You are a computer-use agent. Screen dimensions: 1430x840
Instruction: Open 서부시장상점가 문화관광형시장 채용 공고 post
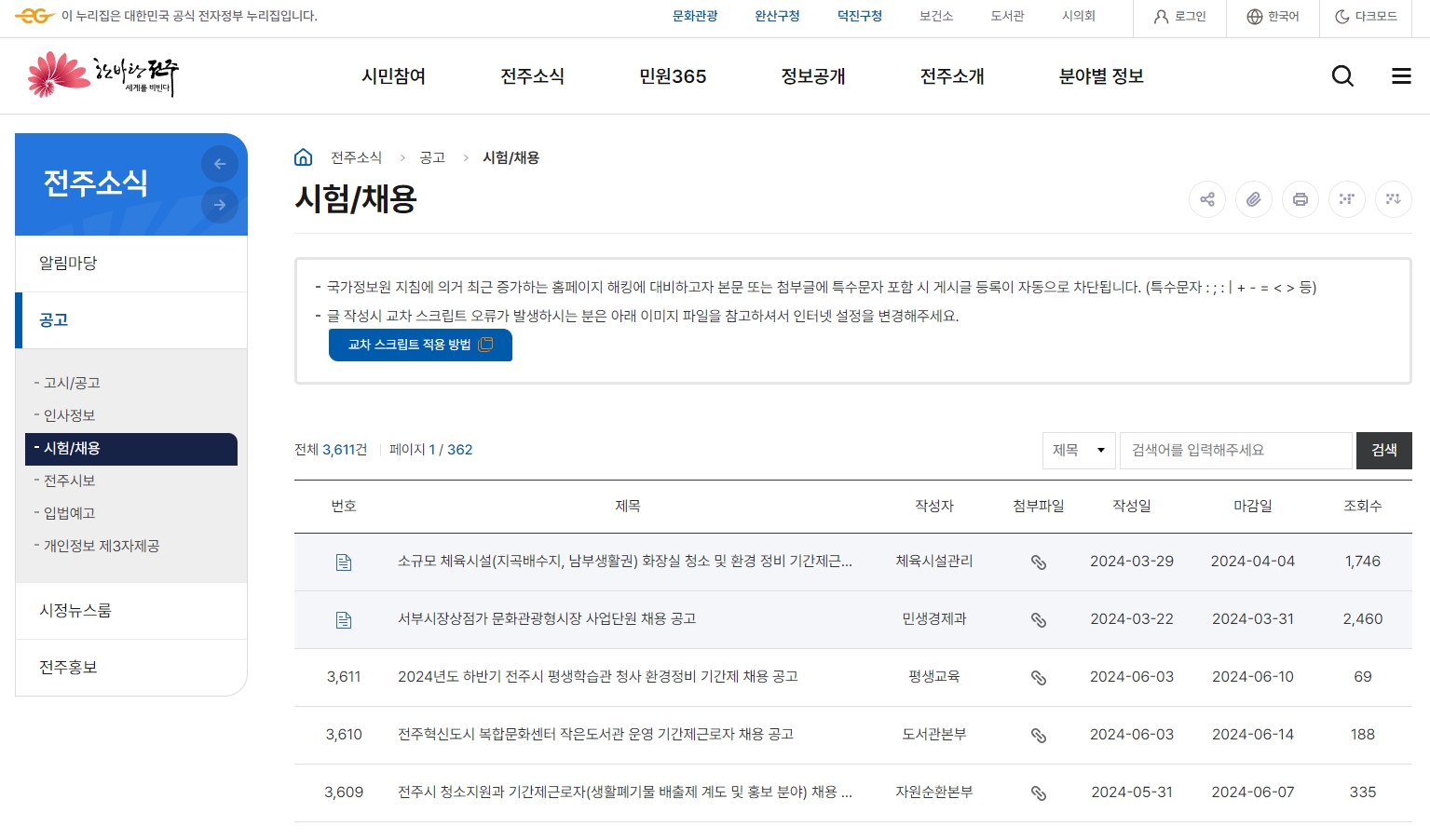coord(547,619)
